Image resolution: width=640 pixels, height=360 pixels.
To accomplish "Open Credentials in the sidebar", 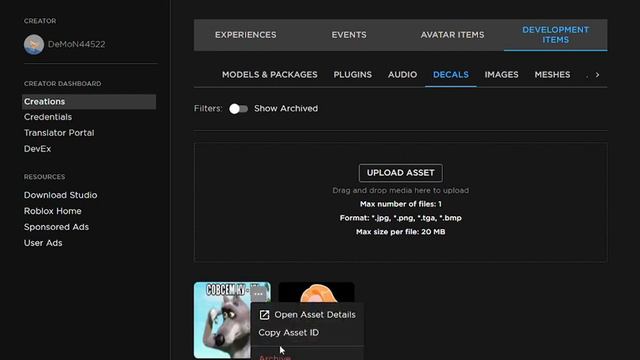I will point(48,117).
